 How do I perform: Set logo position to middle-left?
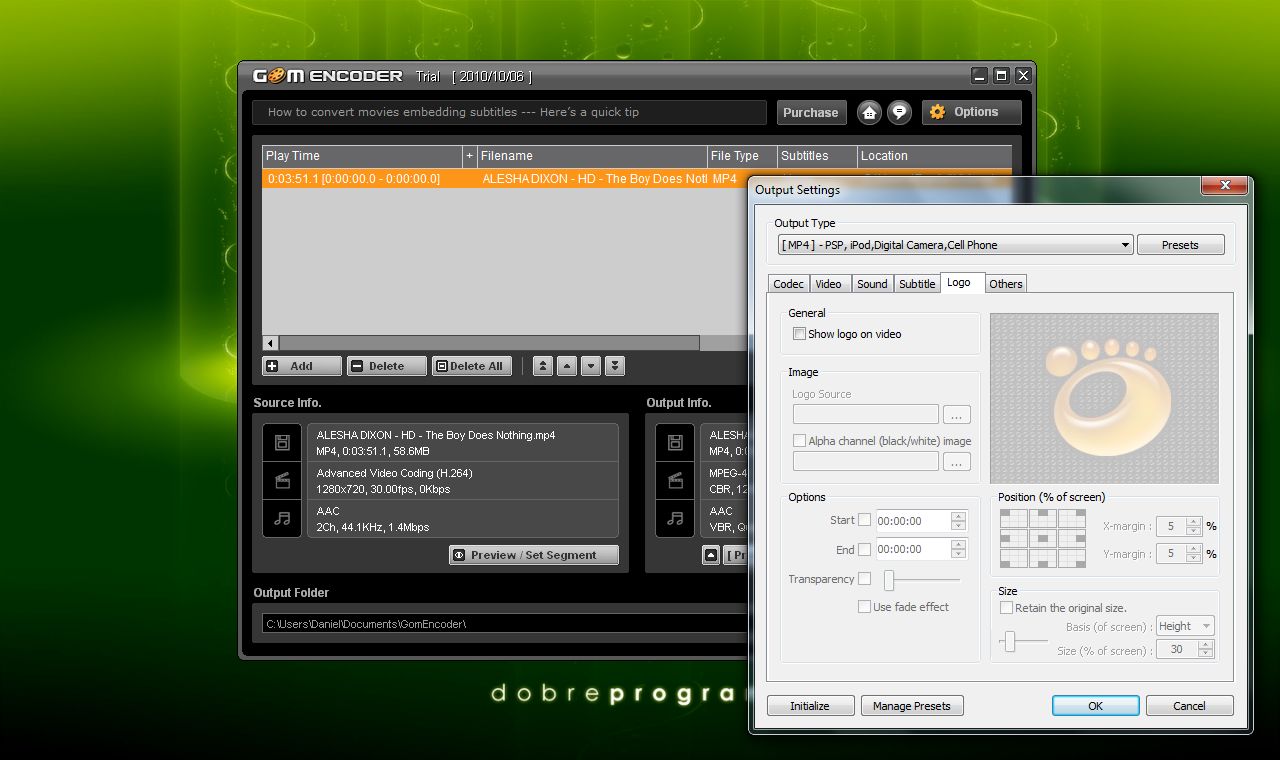tap(1014, 538)
